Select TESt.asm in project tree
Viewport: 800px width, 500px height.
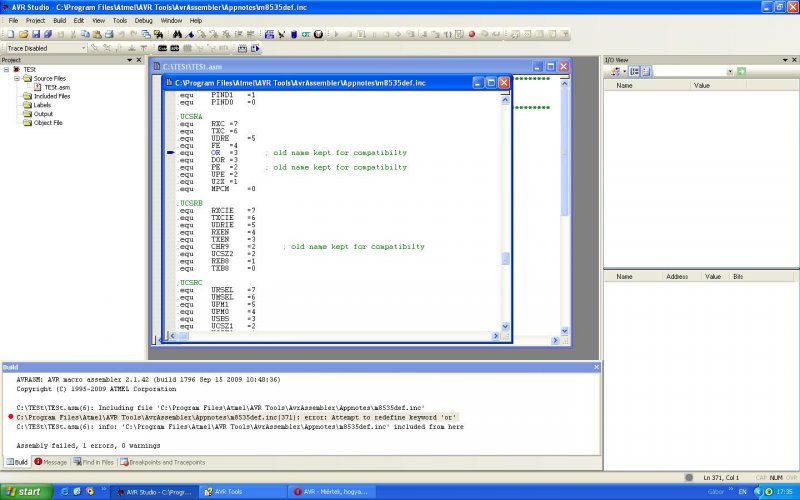coord(57,87)
